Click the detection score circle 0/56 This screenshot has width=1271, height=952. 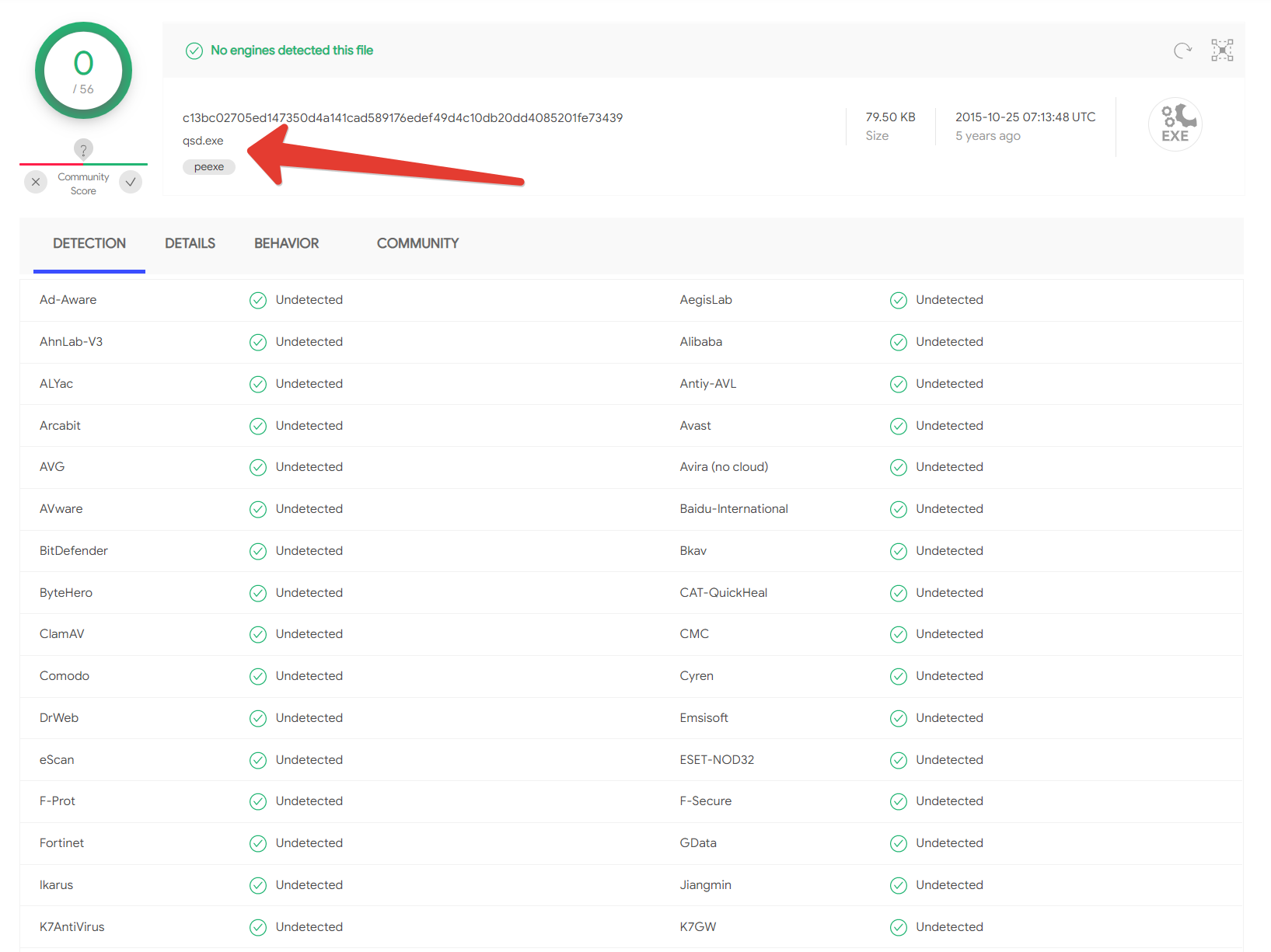(83, 71)
